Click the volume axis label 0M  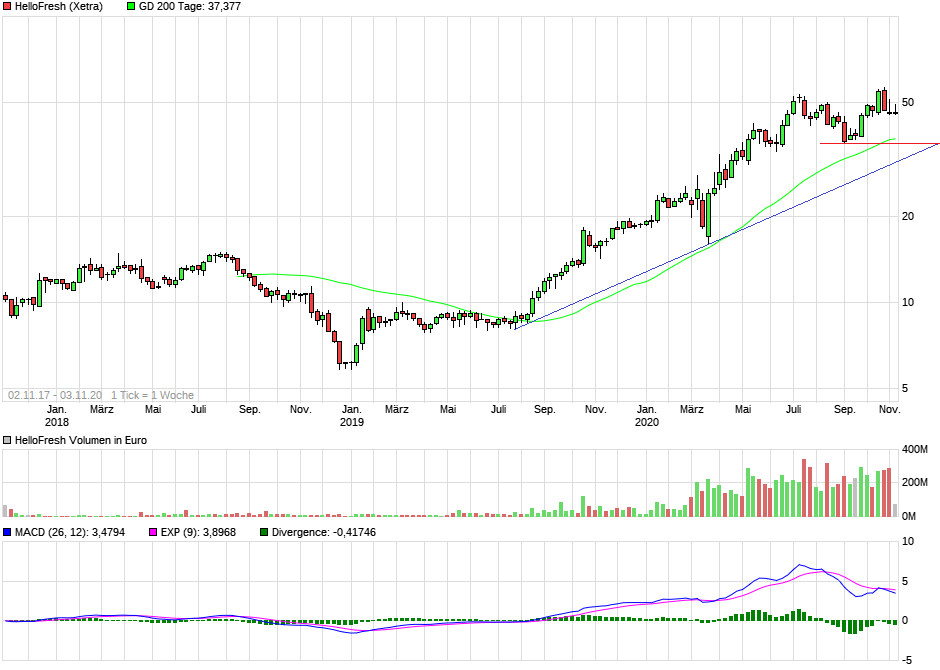tap(909, 516)
